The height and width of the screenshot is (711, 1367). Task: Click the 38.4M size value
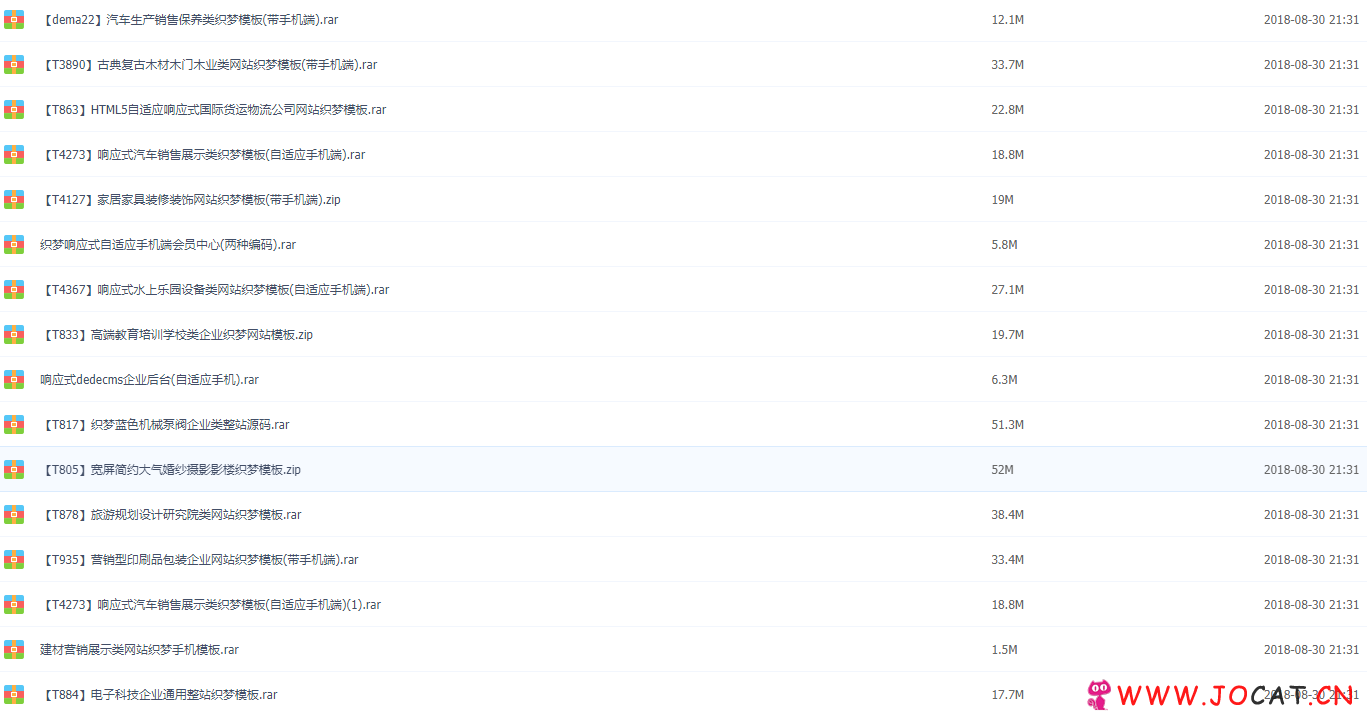pyautogui.click(x=1008, y=515)
